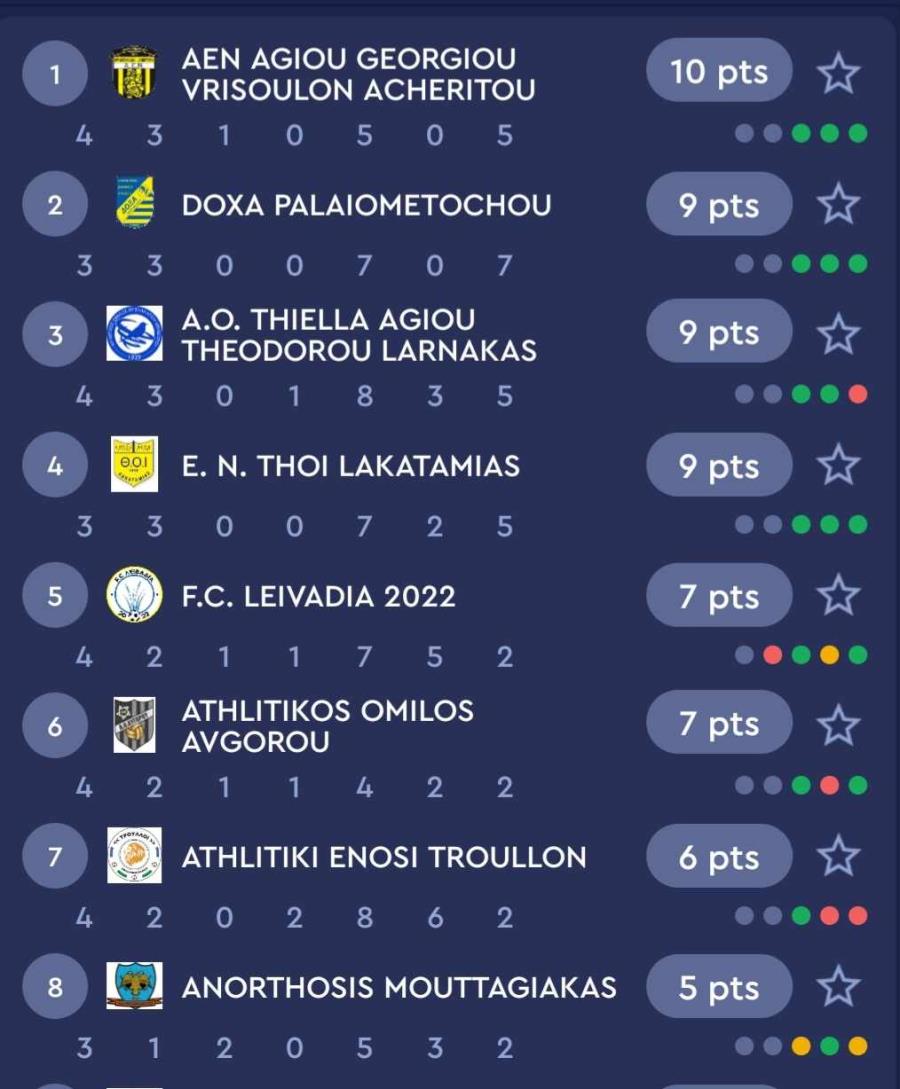900x1089 pixels.
Task: Favorite AEN Agiou Georgiou with star icon
Action: [838, 73]
